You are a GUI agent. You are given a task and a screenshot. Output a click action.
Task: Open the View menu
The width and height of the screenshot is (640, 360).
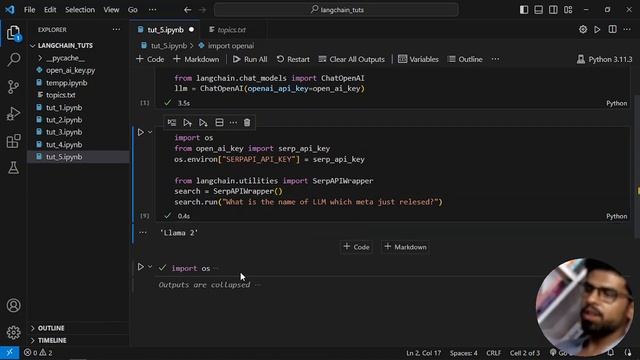(111, 10)
